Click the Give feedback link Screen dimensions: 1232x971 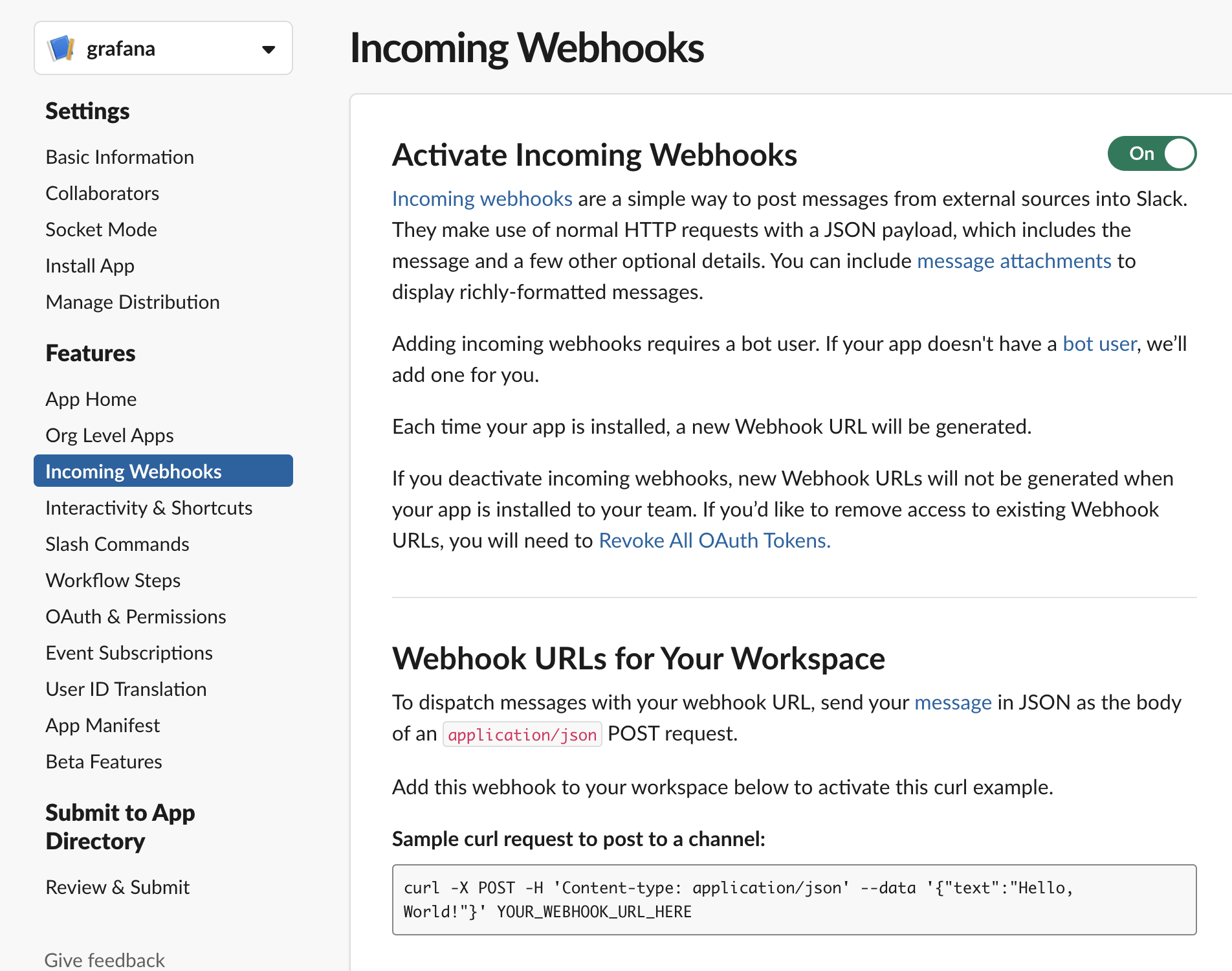104,960
